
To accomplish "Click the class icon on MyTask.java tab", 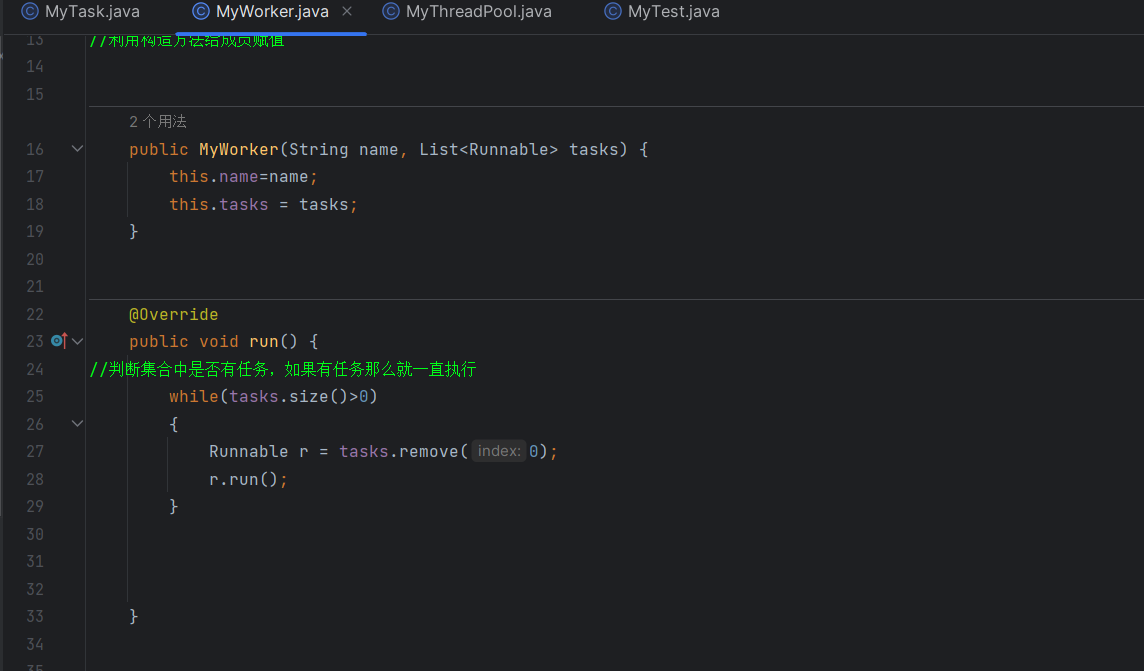I will [x=30, y=12].
